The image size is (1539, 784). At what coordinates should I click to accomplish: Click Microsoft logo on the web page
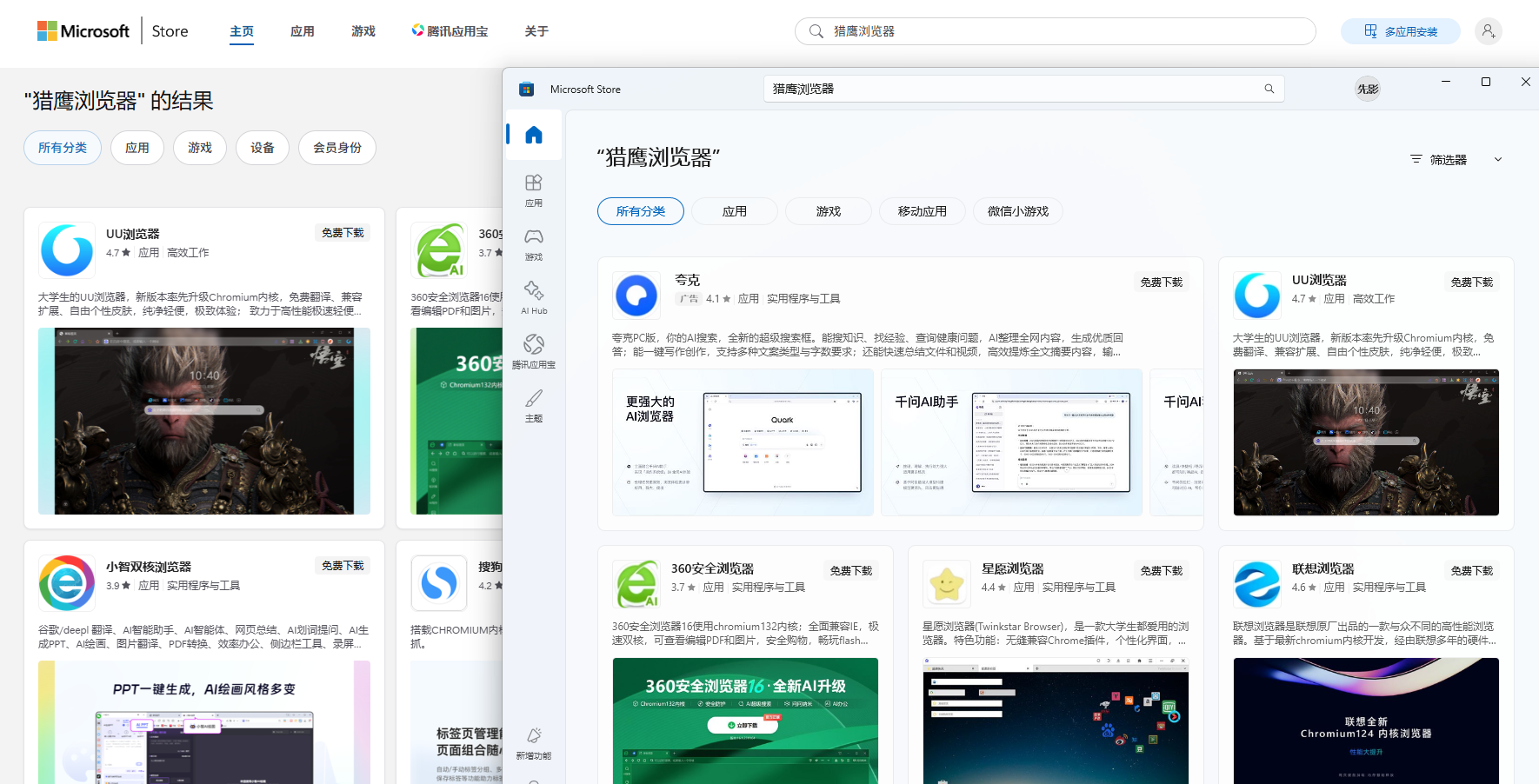83,31
